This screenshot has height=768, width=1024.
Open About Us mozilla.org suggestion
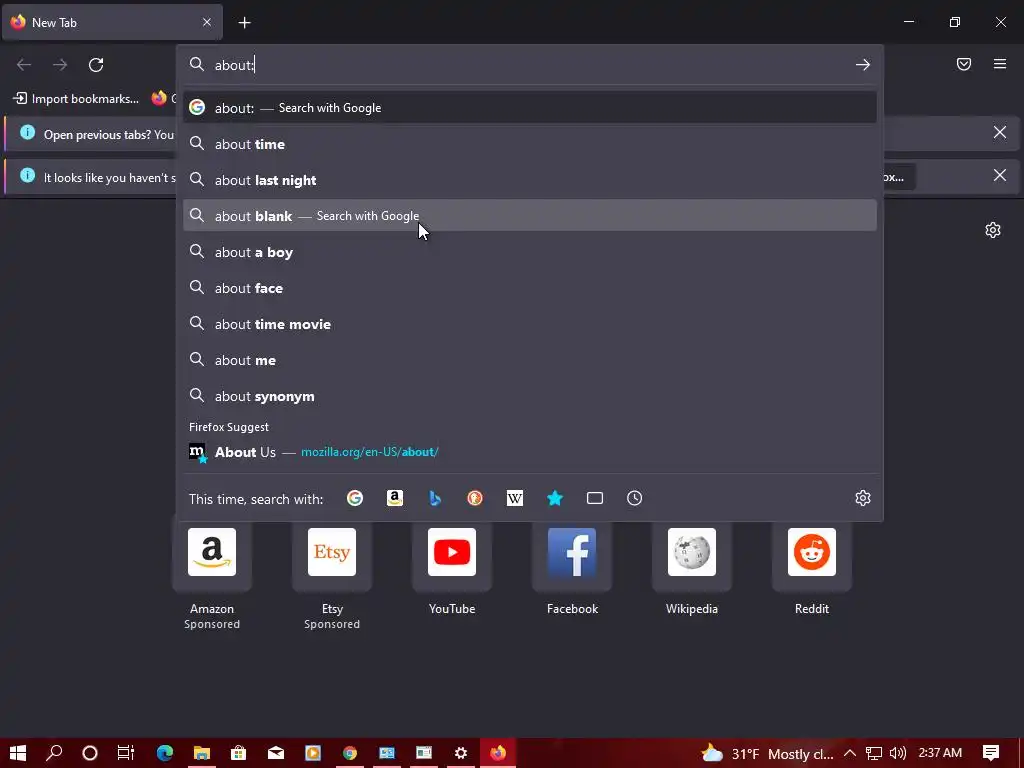point(530,452)
